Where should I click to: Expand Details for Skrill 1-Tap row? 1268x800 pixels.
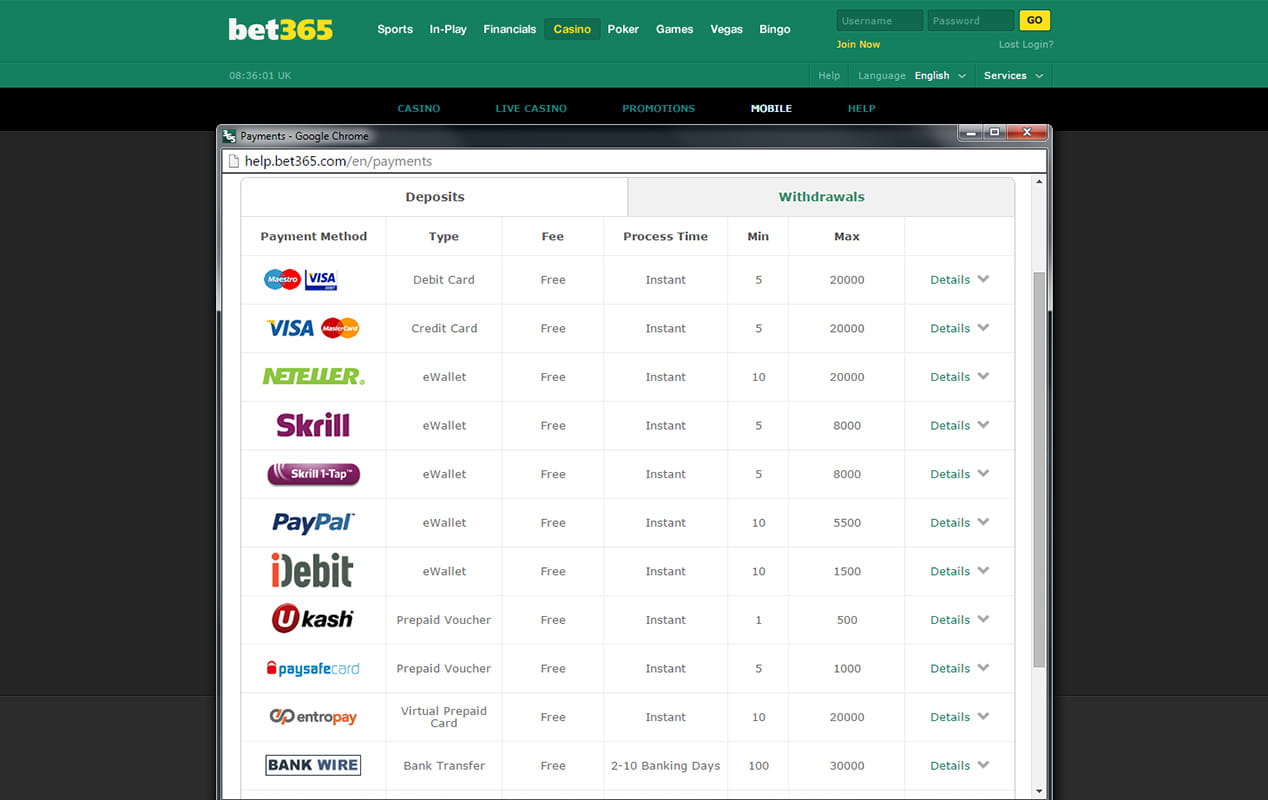(959, 474)
